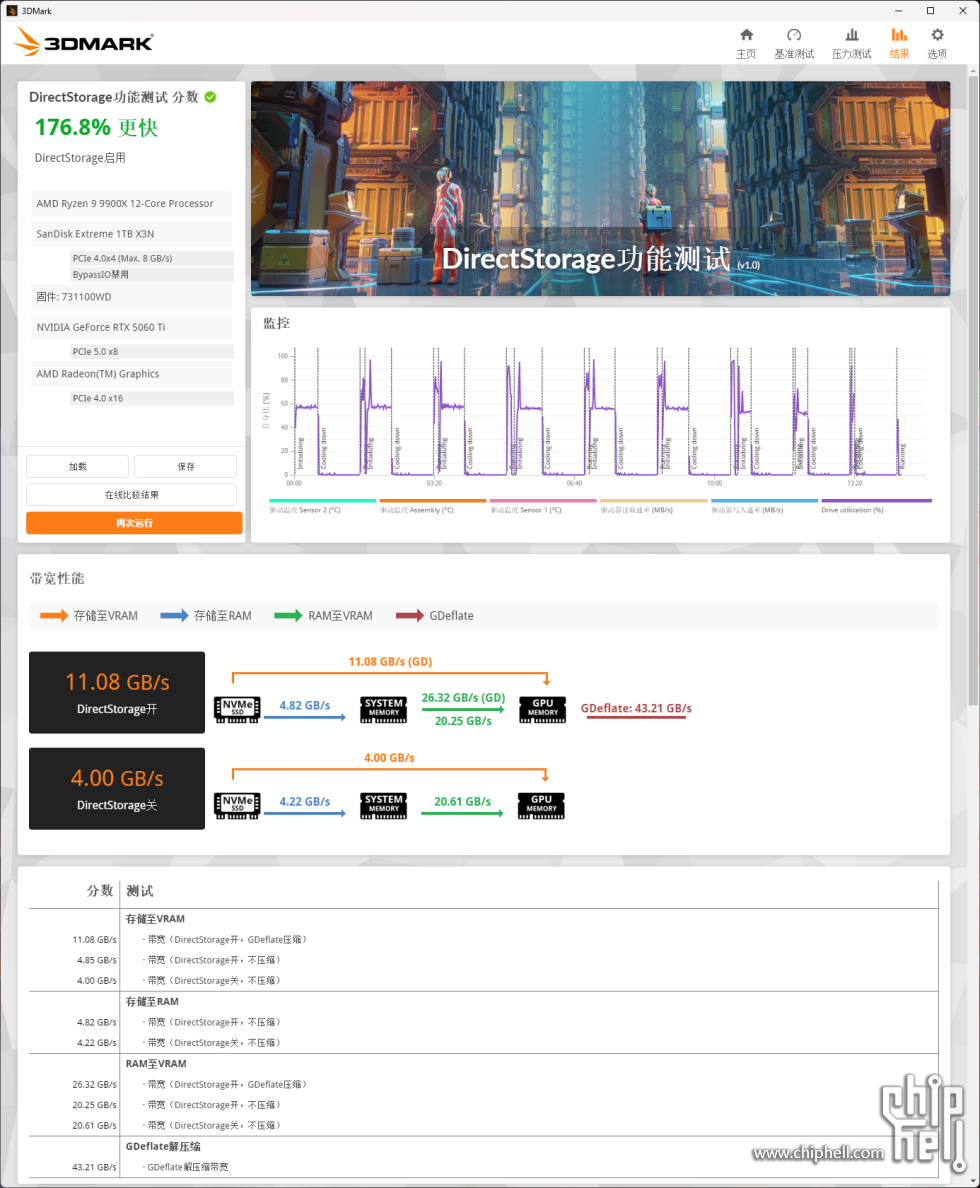Go to the 主页 home page

coord(747,43)
